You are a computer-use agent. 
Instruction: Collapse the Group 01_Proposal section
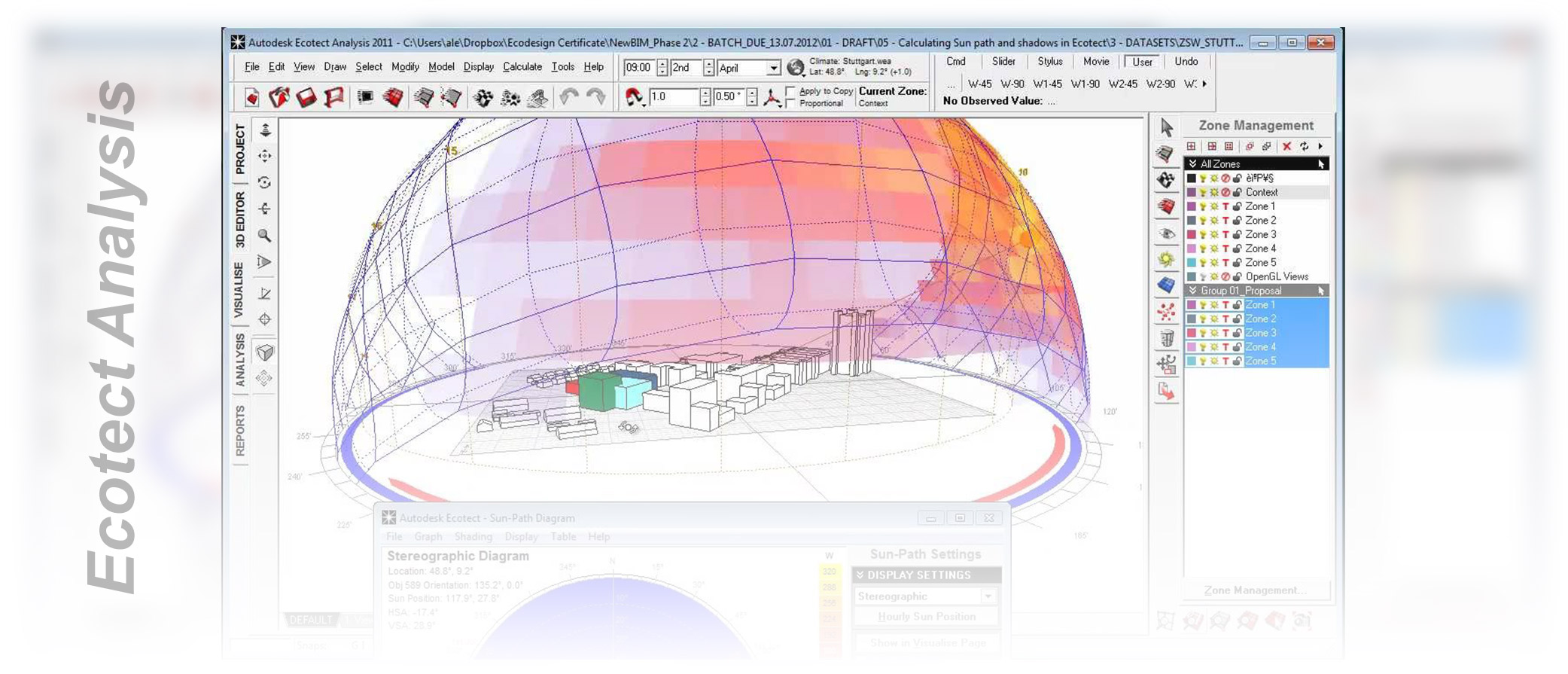coord(1192,291)
